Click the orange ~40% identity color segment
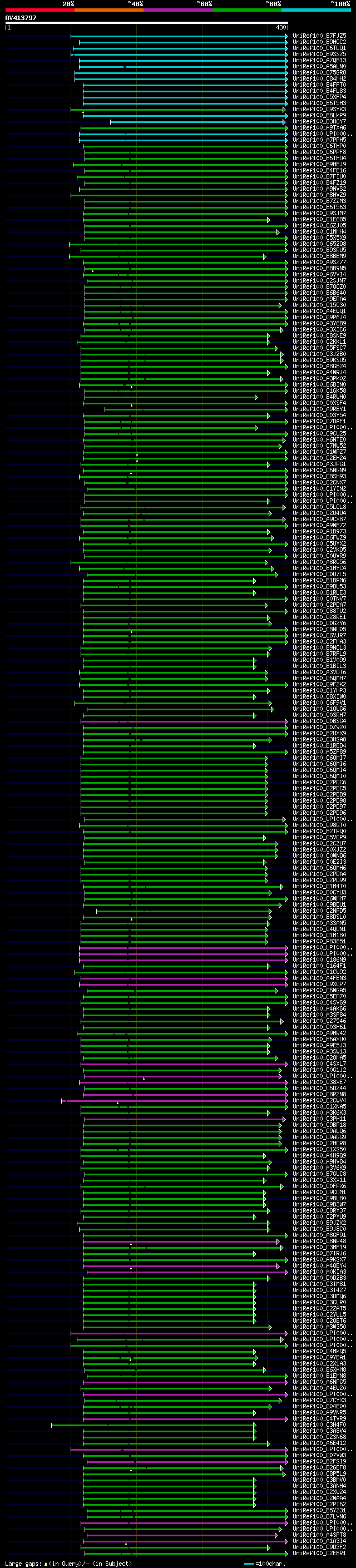Viewport: 356px width, 1568px height. pyautogui.click(x=109, y=10)
